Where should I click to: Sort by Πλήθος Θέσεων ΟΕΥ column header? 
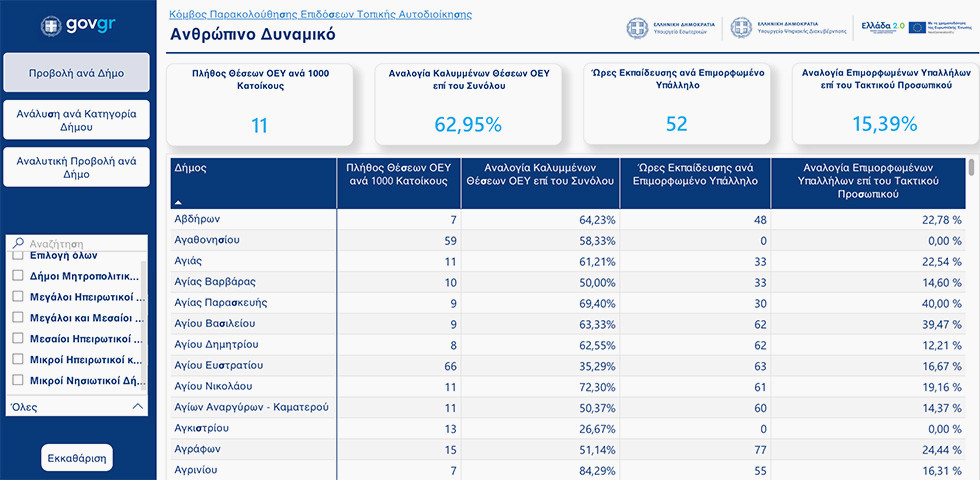398,175
